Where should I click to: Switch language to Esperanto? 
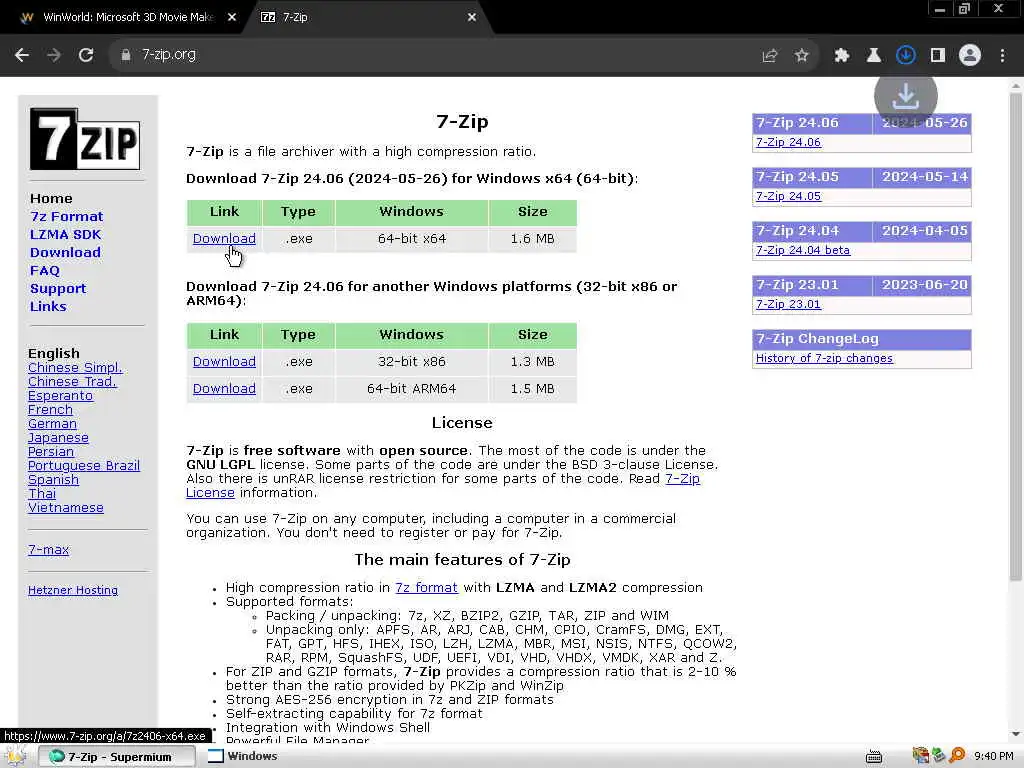click(60, 396)
